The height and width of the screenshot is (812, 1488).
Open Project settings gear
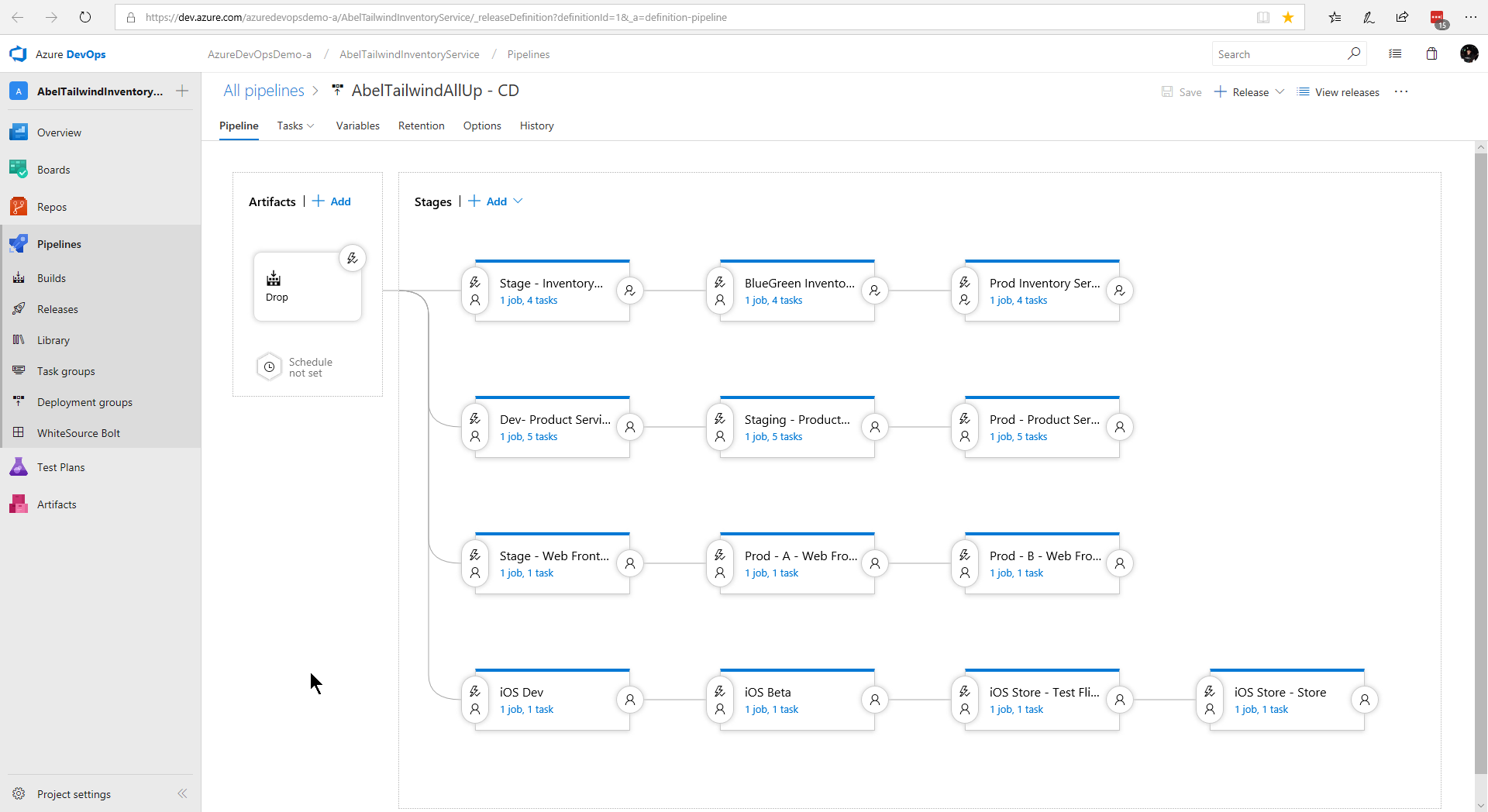click(x=19, y=793)
